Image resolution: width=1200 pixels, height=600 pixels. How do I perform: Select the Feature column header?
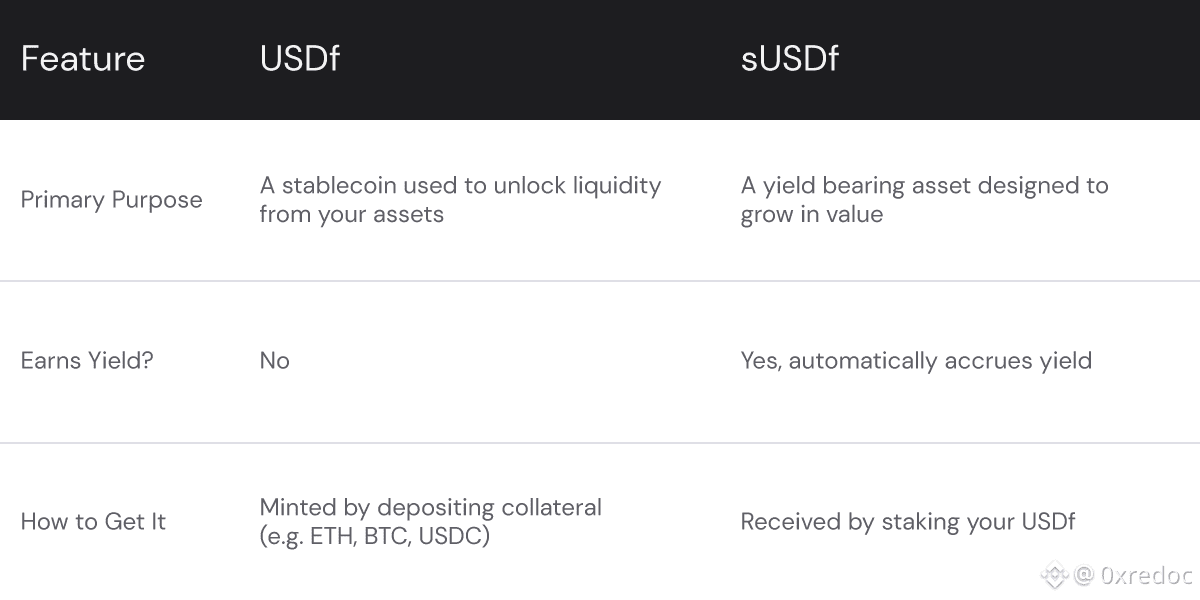[83, 59]
